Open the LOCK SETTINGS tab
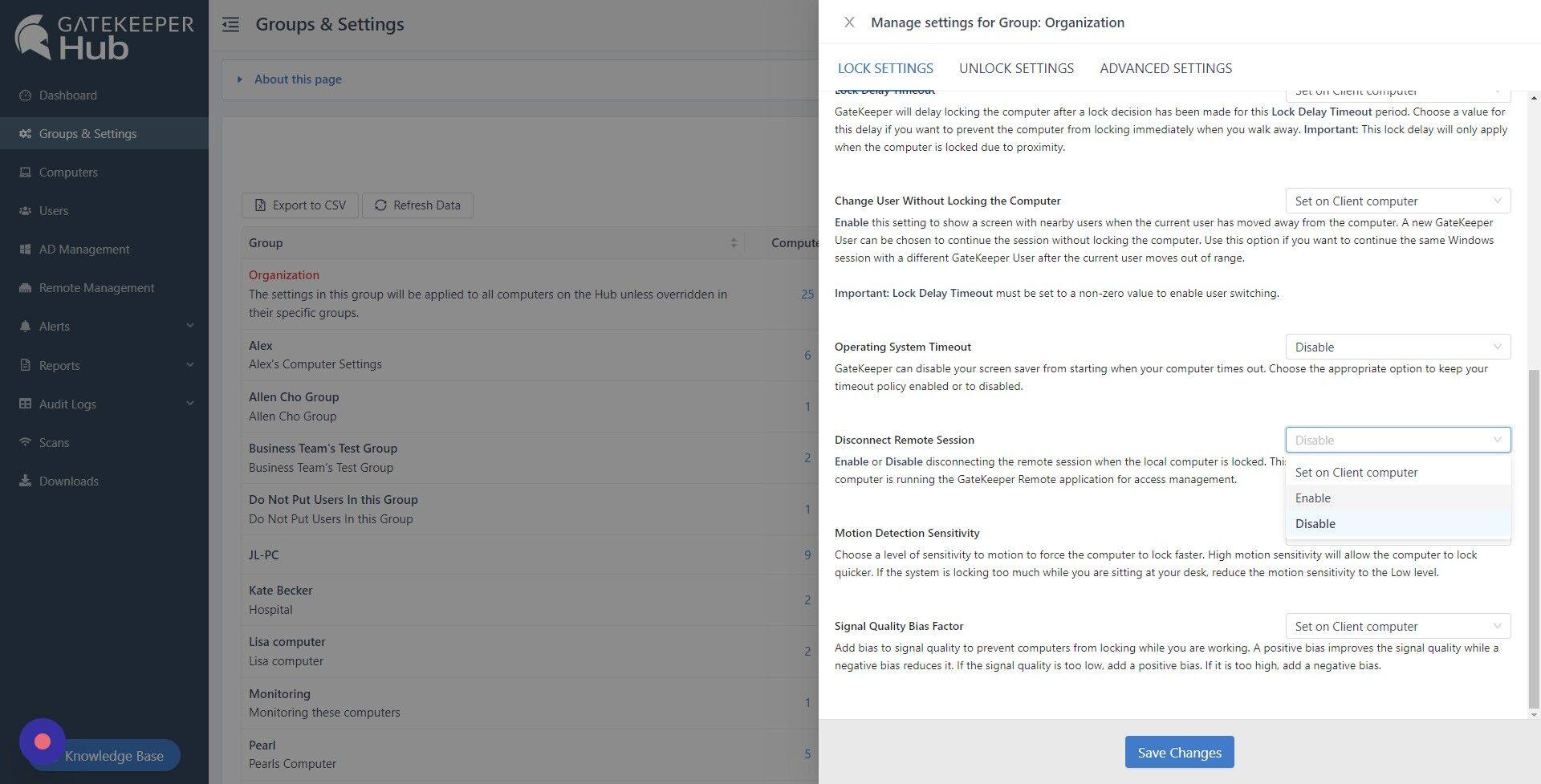1541x784 pixels. tap(885, 68)
